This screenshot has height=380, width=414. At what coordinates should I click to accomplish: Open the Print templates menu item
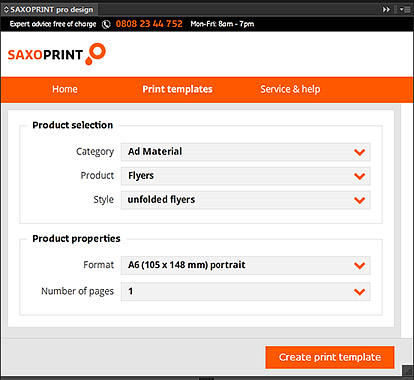tap(177, 89)
